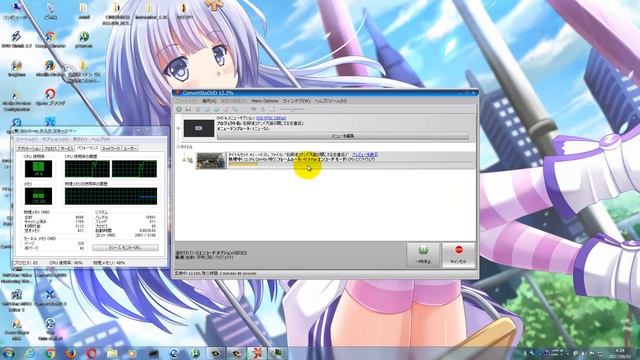Activate the ConvertXtoDVD taskbar button

tap(256, 353)
